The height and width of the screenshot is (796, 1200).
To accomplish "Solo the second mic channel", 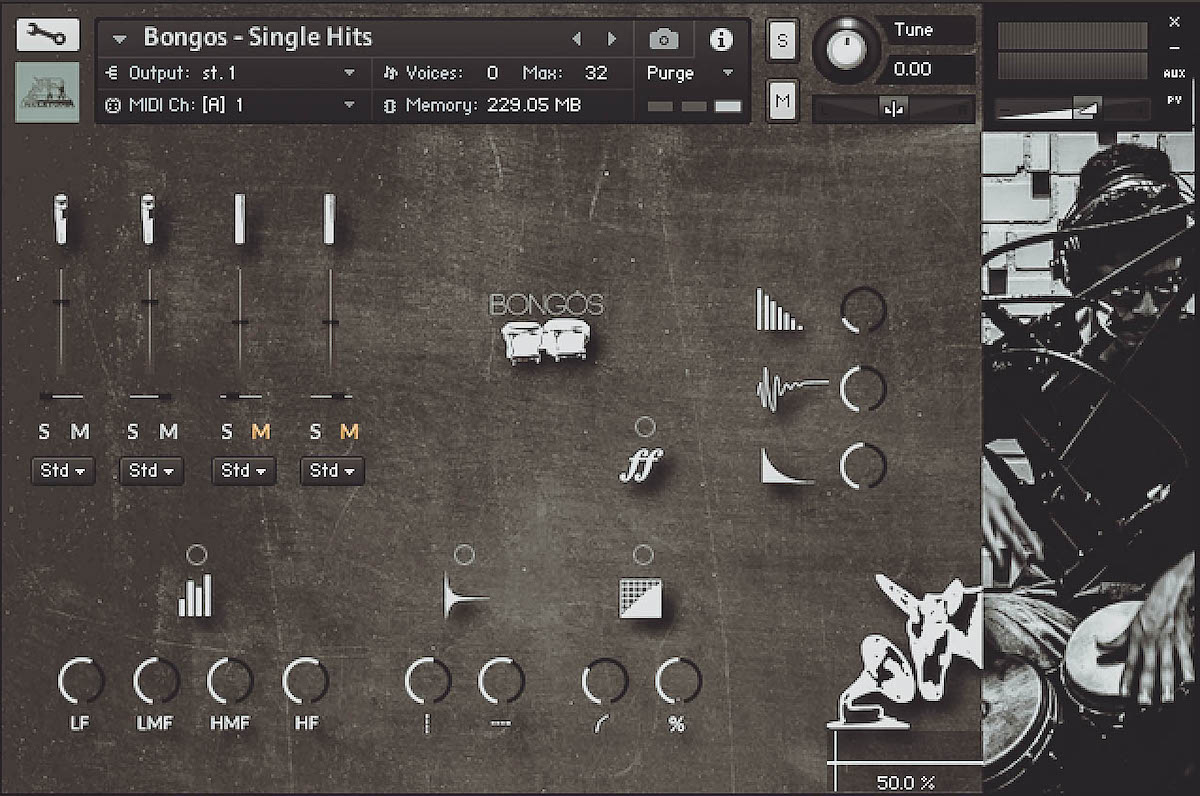I will 132,432.
